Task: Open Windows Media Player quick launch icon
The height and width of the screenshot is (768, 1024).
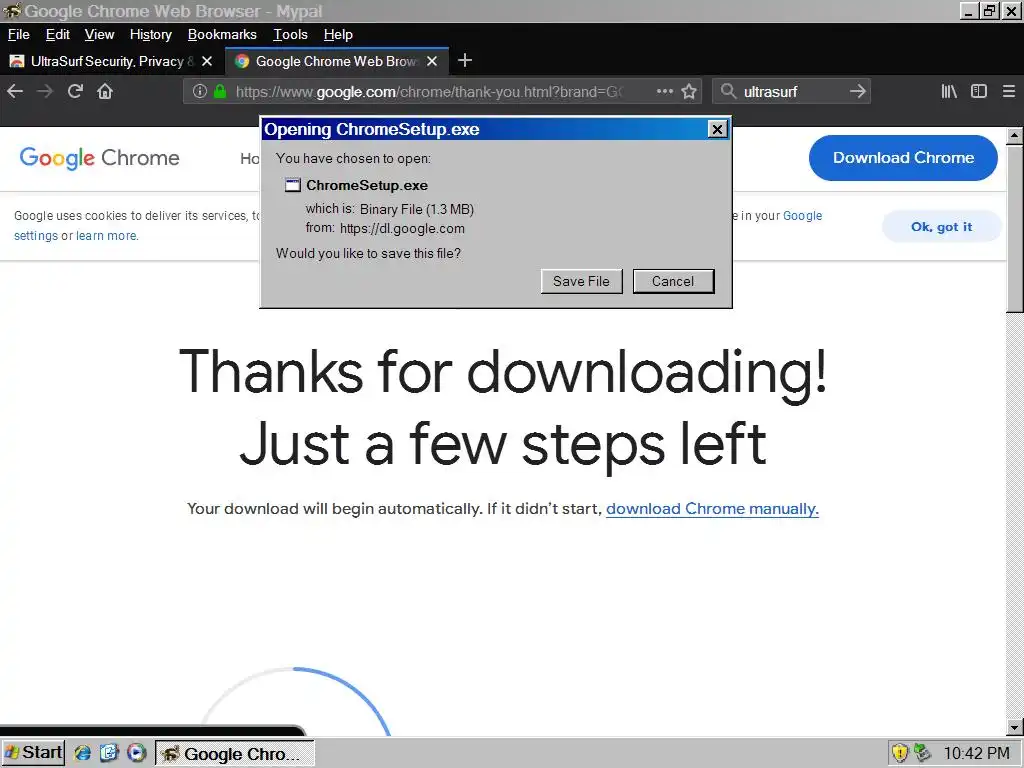Action: pyautogui.click(x=136, y=753)
